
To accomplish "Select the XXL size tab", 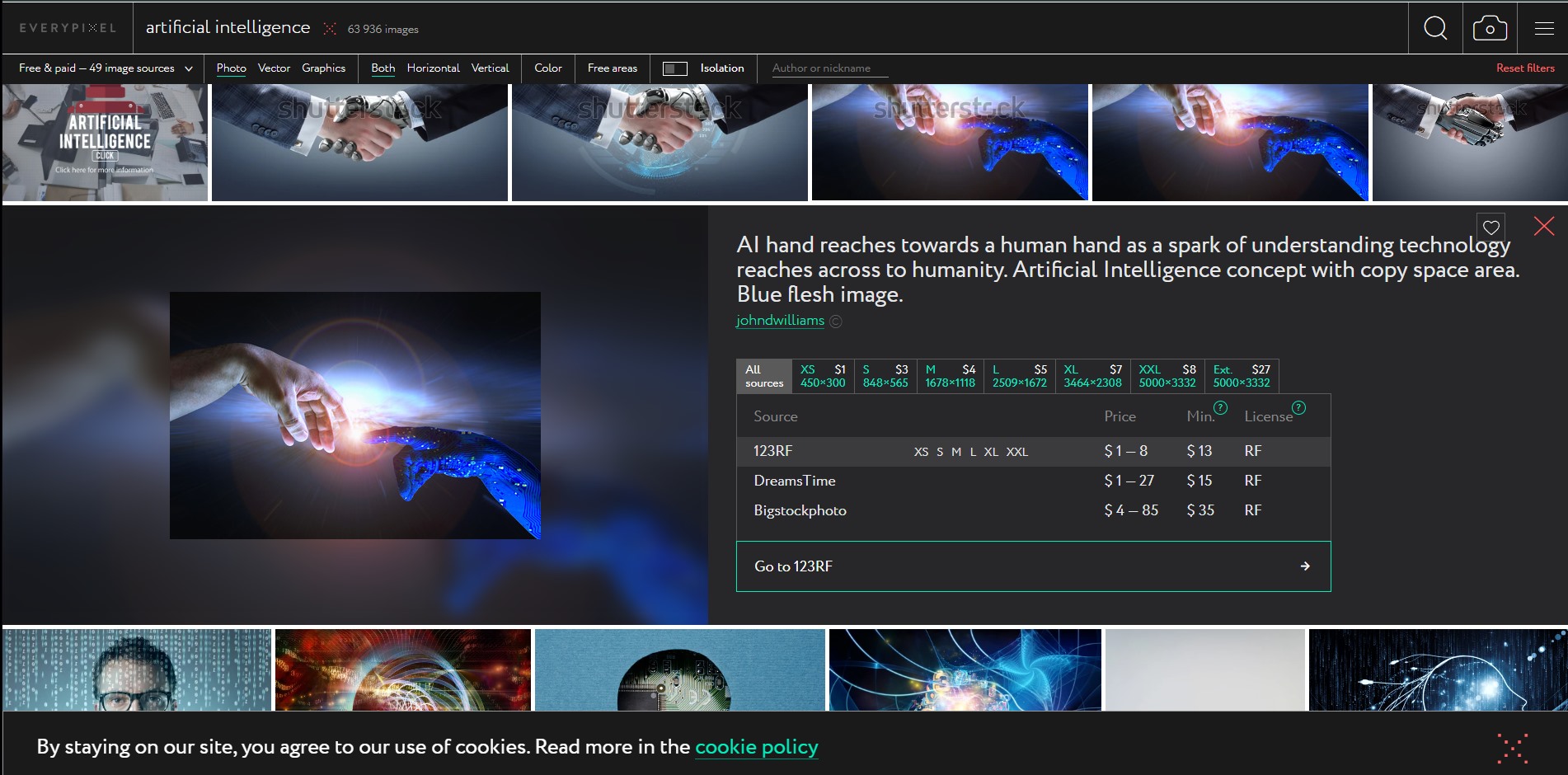I will (x=1167, y=376).
